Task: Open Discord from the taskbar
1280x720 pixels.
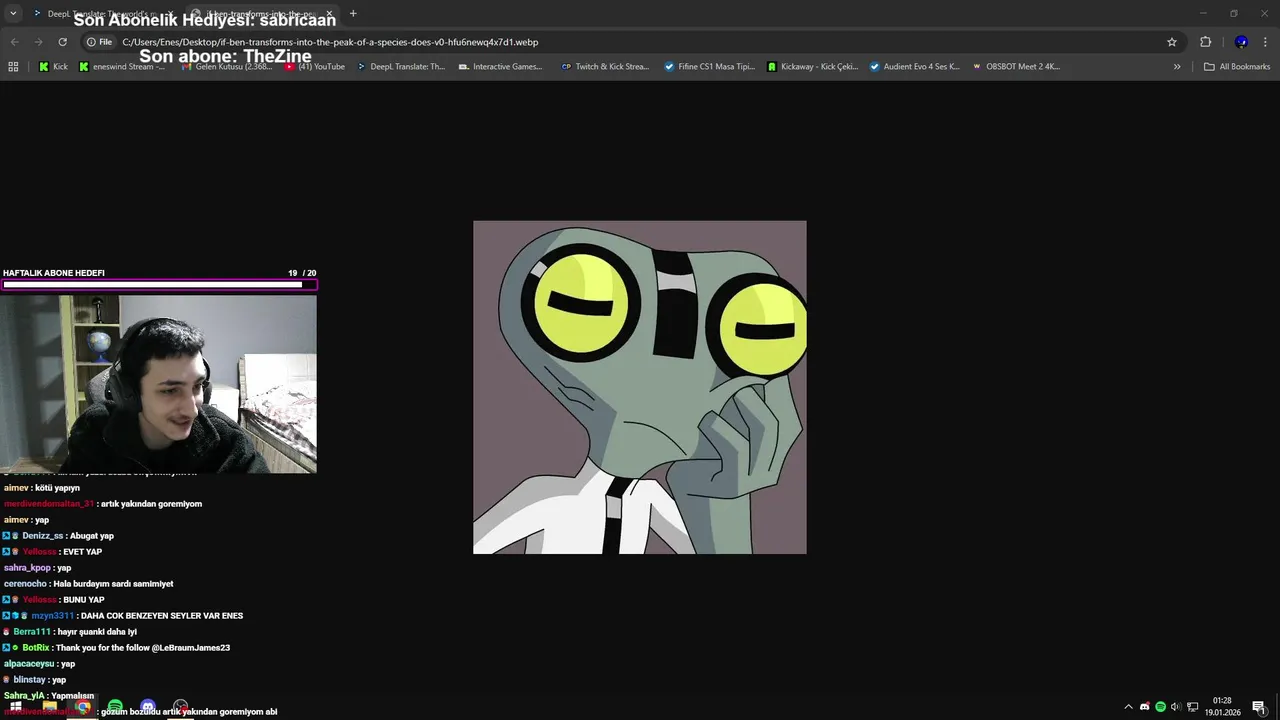Action: (148, 707)
